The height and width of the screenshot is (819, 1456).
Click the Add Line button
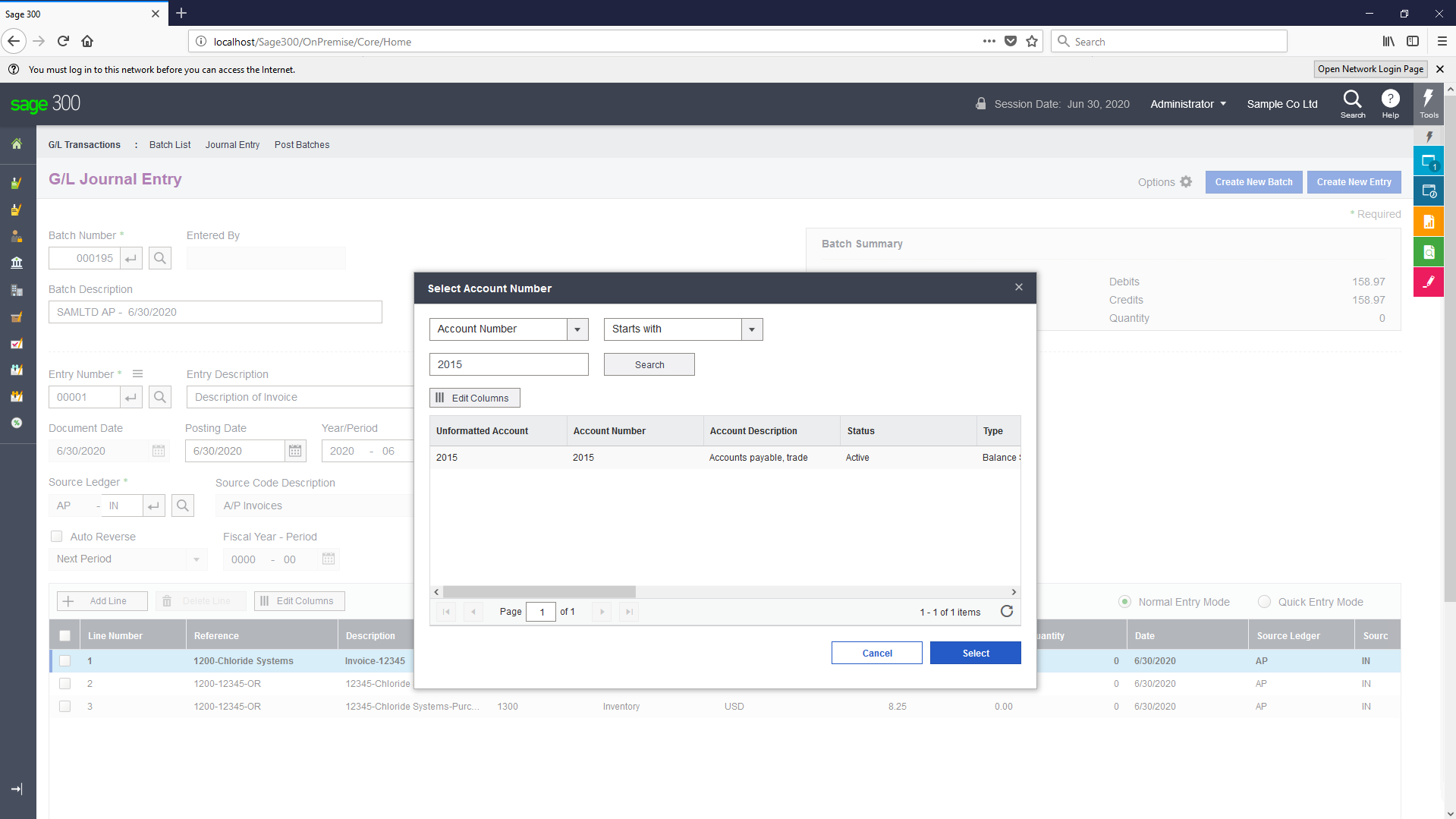point(102,601)
